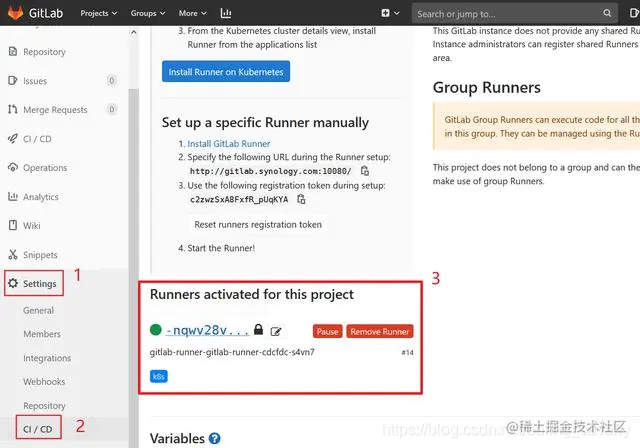Click the URL http://gitlab.synology.com:10080/

pos(271,171)
